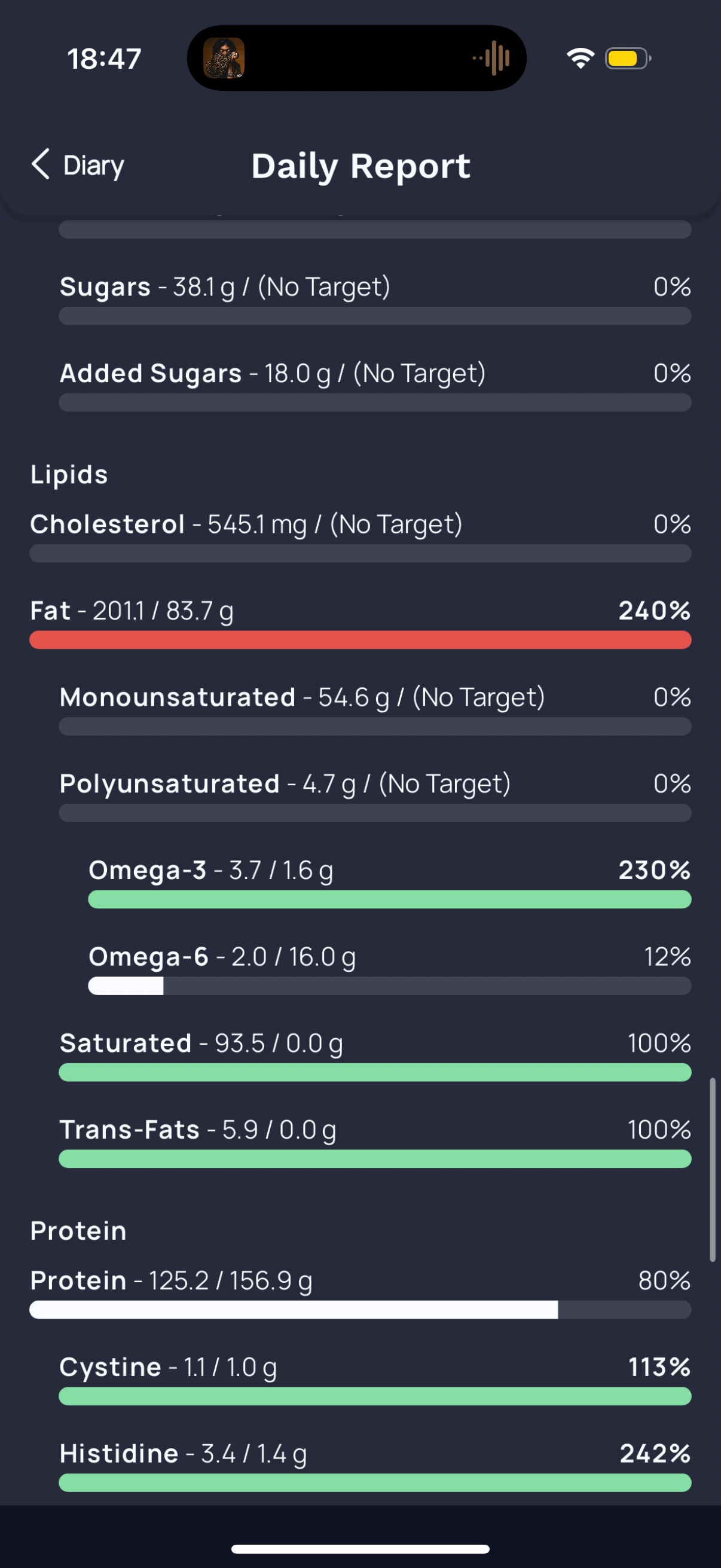The image size is (721, 1568).
Task: Tap the Wi-Fi status icon
Action: [x=581, y=59]
